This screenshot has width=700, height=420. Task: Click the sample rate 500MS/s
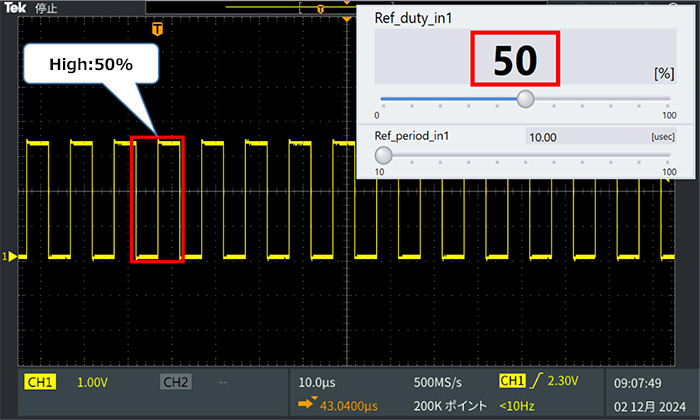pyautogui.click(x=438, y=383)
